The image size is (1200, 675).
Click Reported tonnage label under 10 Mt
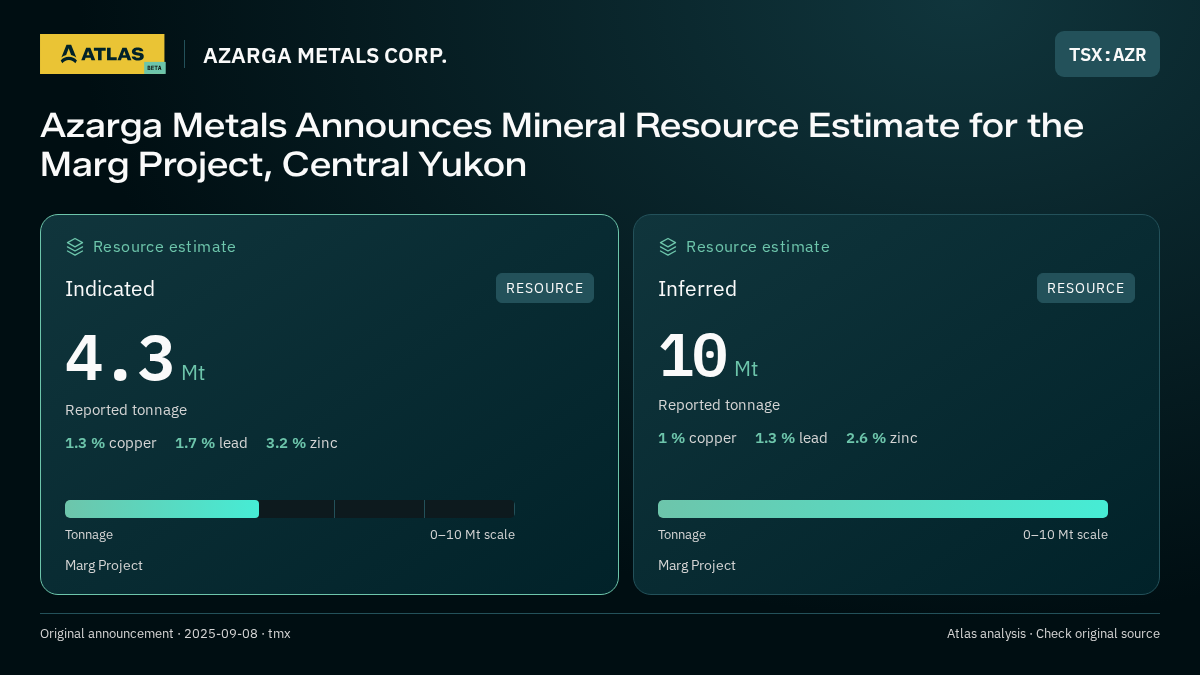[x=719, y=405]
